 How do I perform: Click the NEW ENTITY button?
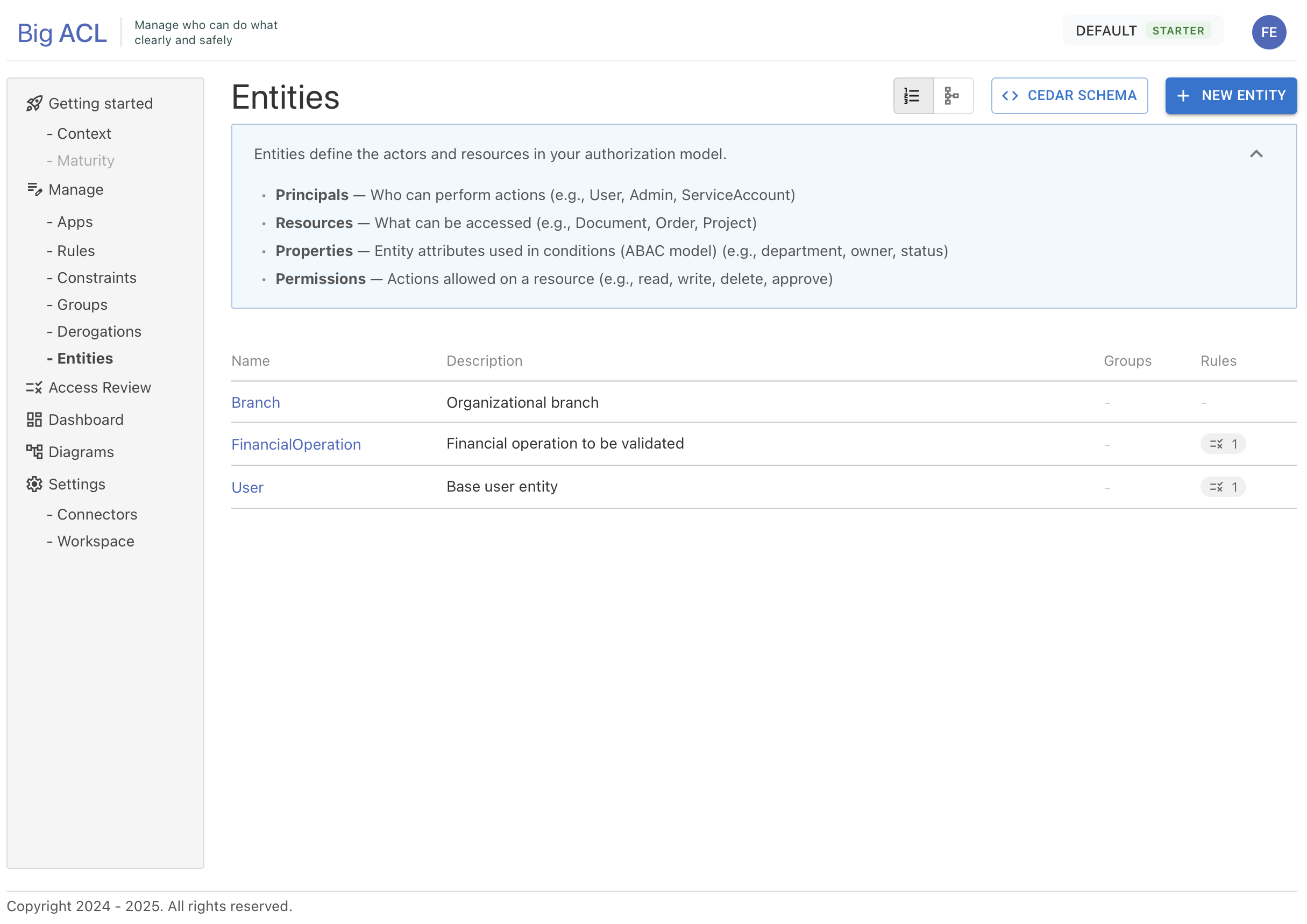1231,95
